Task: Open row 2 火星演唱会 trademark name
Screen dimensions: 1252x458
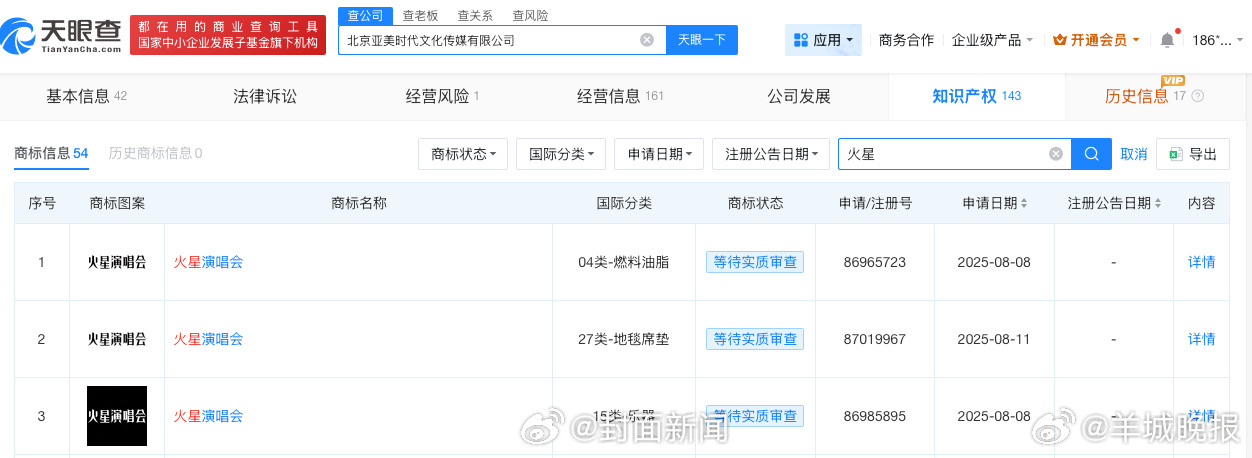Action: [x=208, y=339]
